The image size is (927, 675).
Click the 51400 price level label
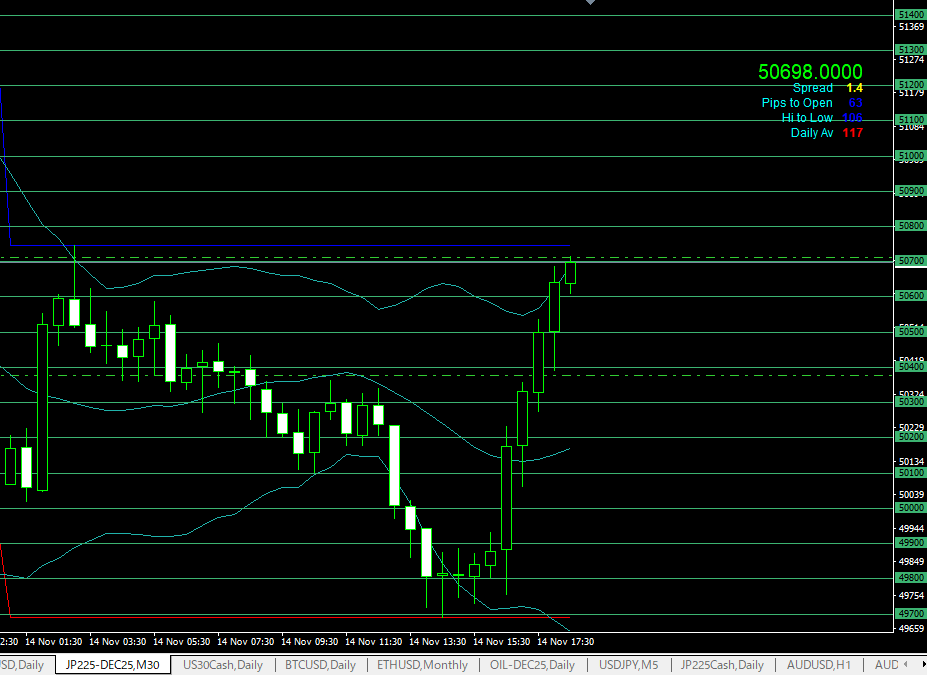(910, 15)
